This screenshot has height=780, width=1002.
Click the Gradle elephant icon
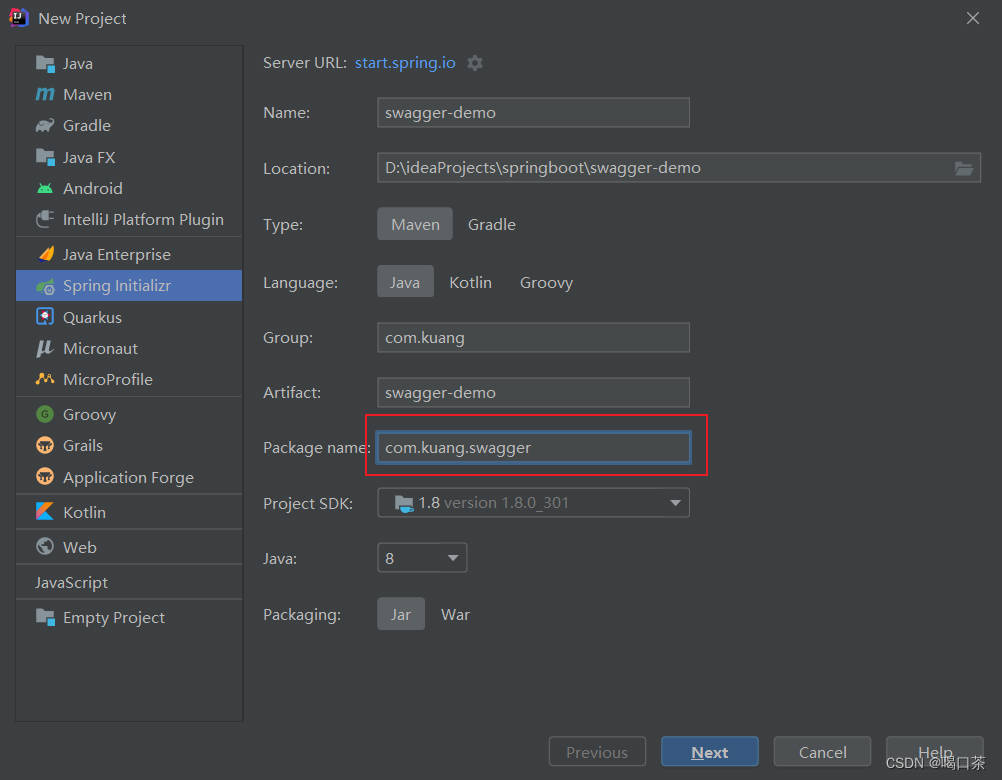45,126
